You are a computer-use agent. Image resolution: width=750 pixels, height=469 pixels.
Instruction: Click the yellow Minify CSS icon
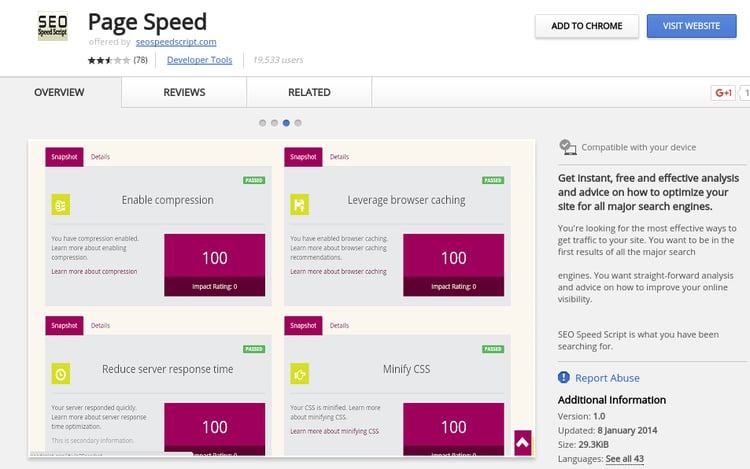pyautogui.click(x=299, y=374)
